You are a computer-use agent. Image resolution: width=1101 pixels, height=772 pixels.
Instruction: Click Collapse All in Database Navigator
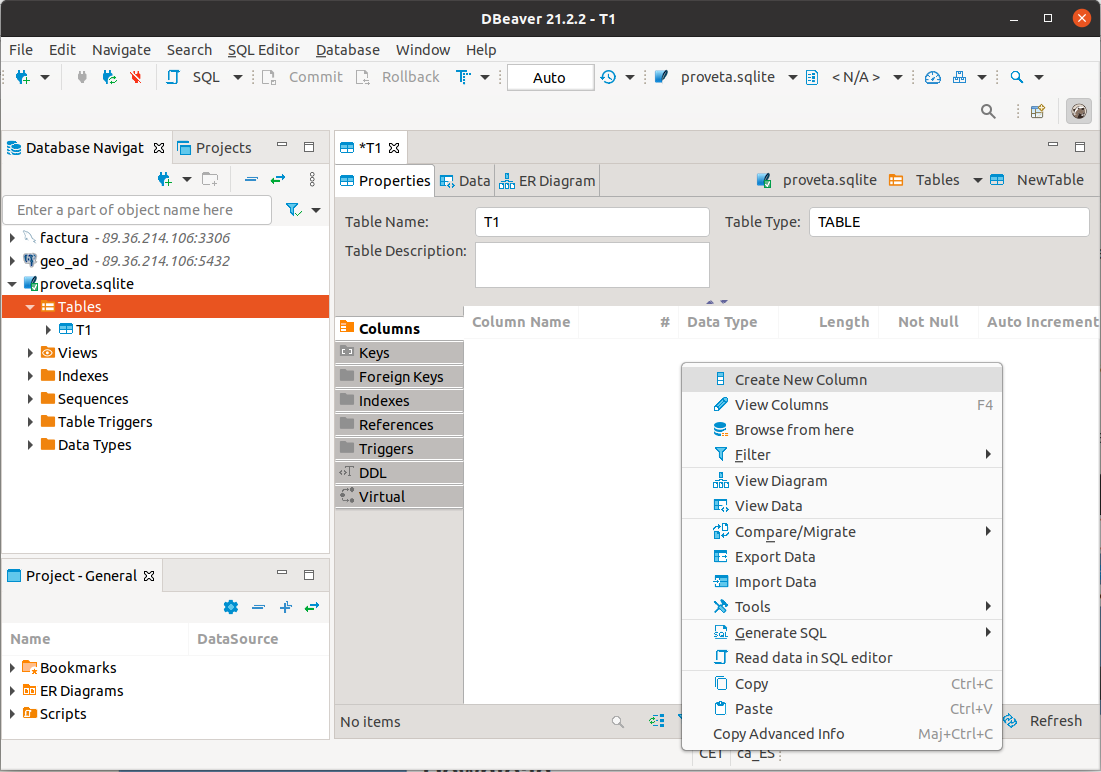(251, 179)
